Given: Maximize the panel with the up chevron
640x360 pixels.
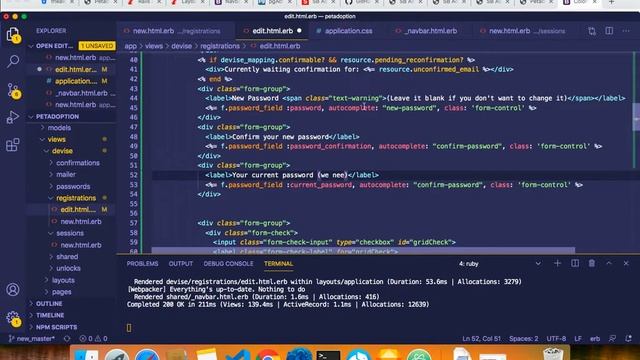Looking at the screenshot, I should pyautogui.click(x=609, y=264).
